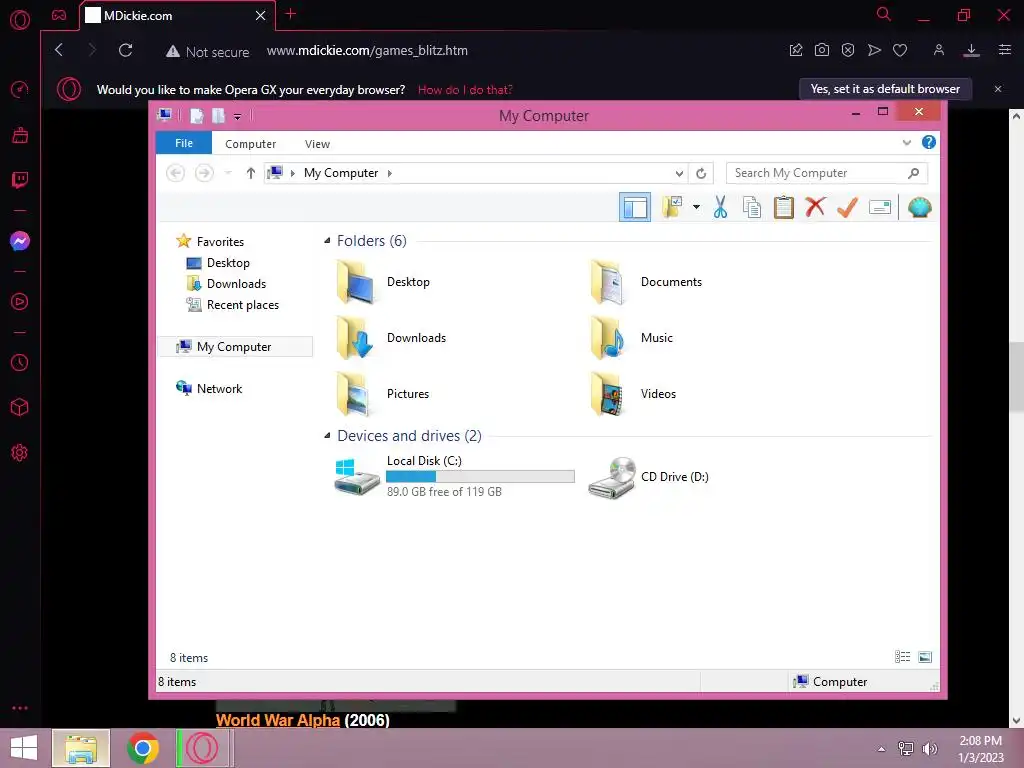Click Local Disk C usage bar
The image size is (1024, 768).
point(480,477)
